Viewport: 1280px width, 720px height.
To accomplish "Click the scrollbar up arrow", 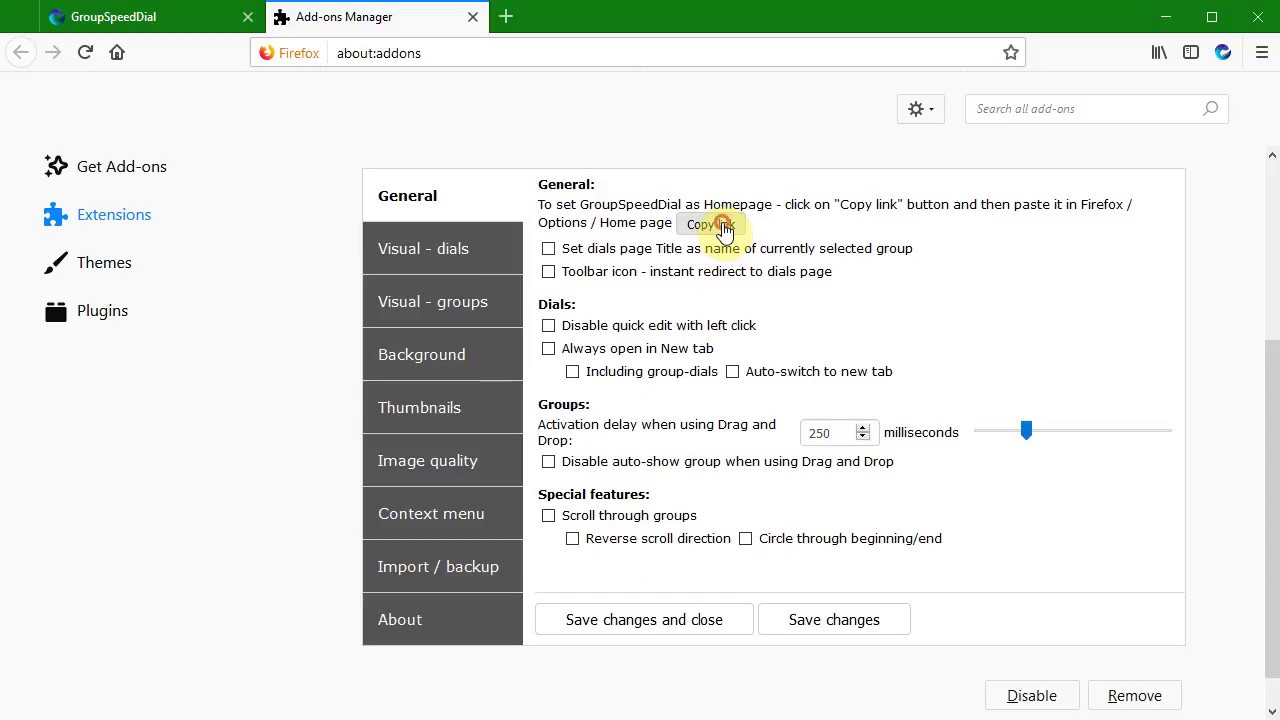I will coord(1272,155).
